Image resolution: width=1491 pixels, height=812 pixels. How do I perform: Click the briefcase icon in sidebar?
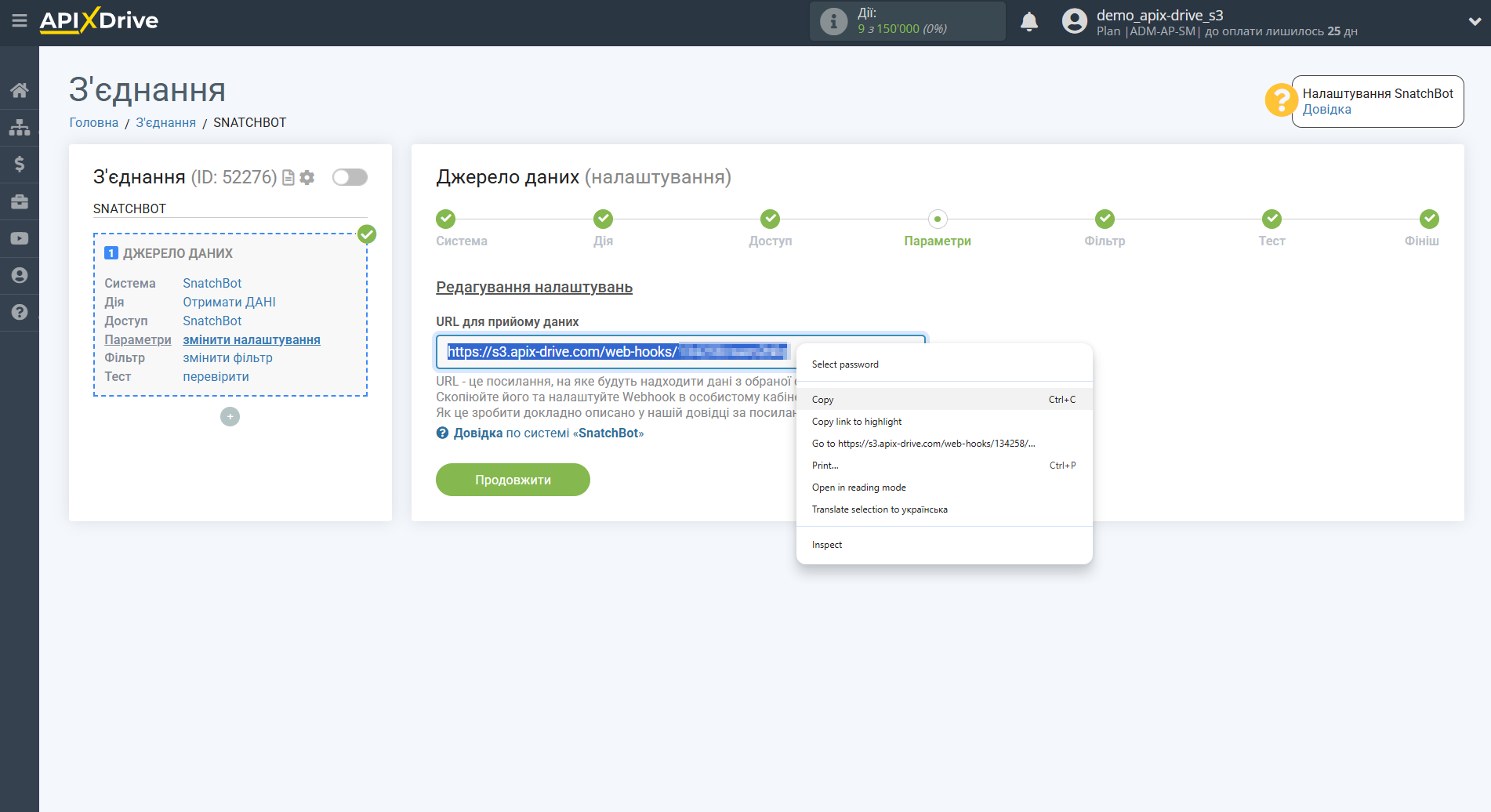tap(20, 201)
